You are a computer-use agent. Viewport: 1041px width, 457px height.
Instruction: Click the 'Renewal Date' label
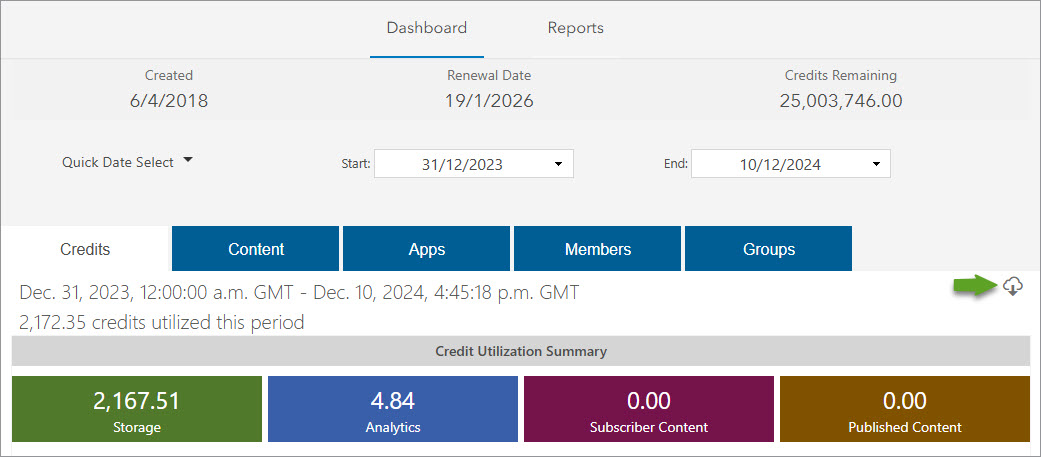point(489,76)
